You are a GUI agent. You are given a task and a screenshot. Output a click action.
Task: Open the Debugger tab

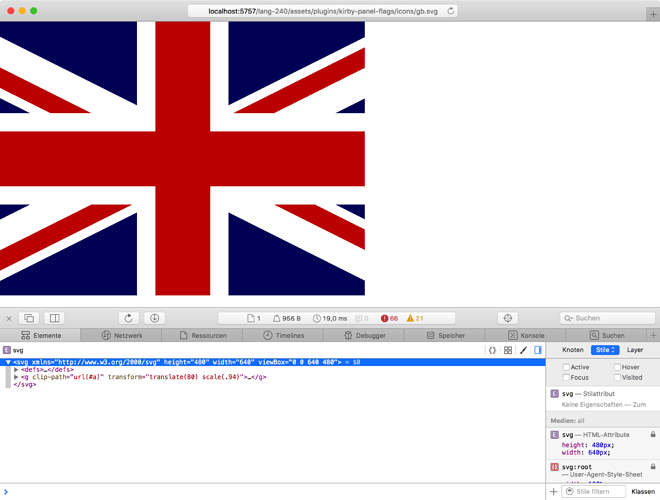[x=364, y=335]
